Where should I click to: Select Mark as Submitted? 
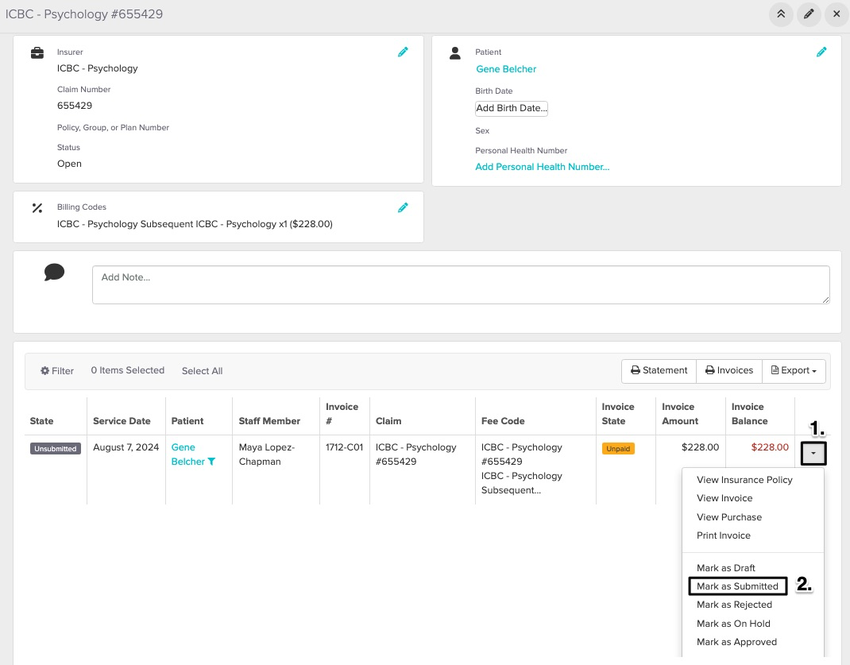[737, 586]
